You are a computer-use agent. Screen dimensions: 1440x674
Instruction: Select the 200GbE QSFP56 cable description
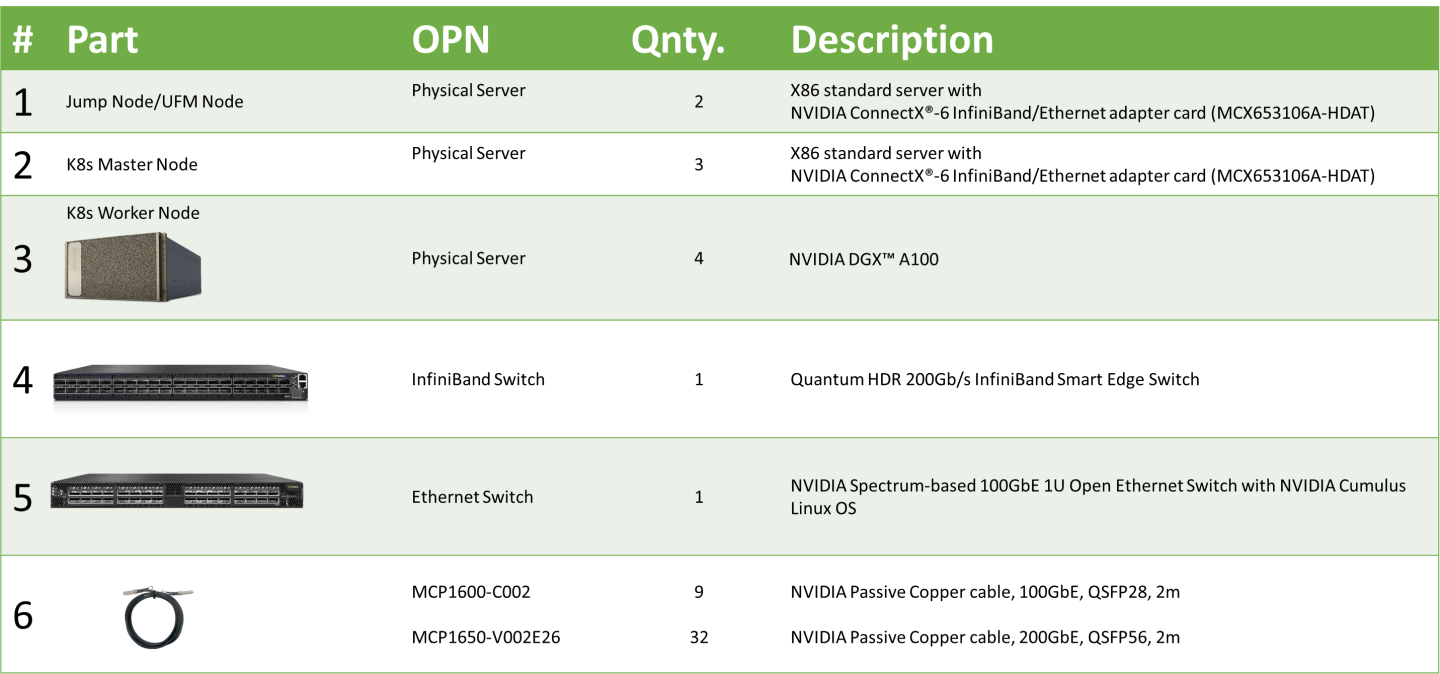(x=985, y=637)
